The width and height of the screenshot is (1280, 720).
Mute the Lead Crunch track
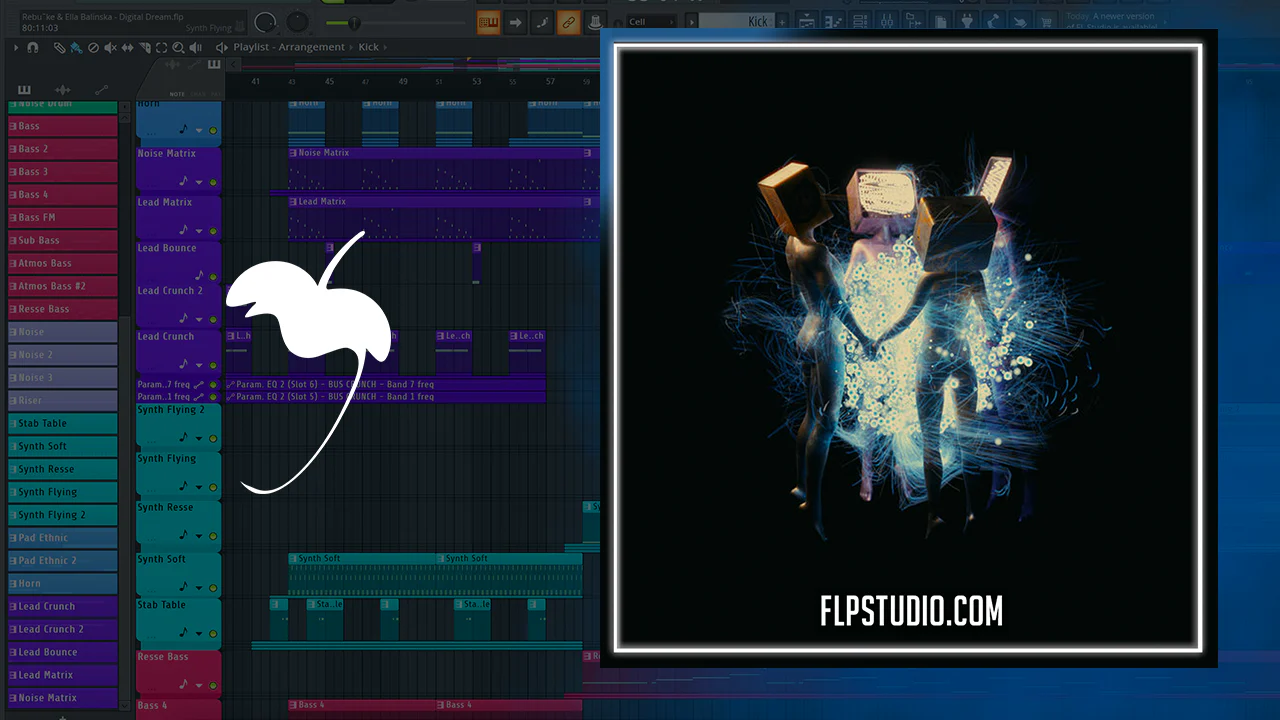click(213, 366)
